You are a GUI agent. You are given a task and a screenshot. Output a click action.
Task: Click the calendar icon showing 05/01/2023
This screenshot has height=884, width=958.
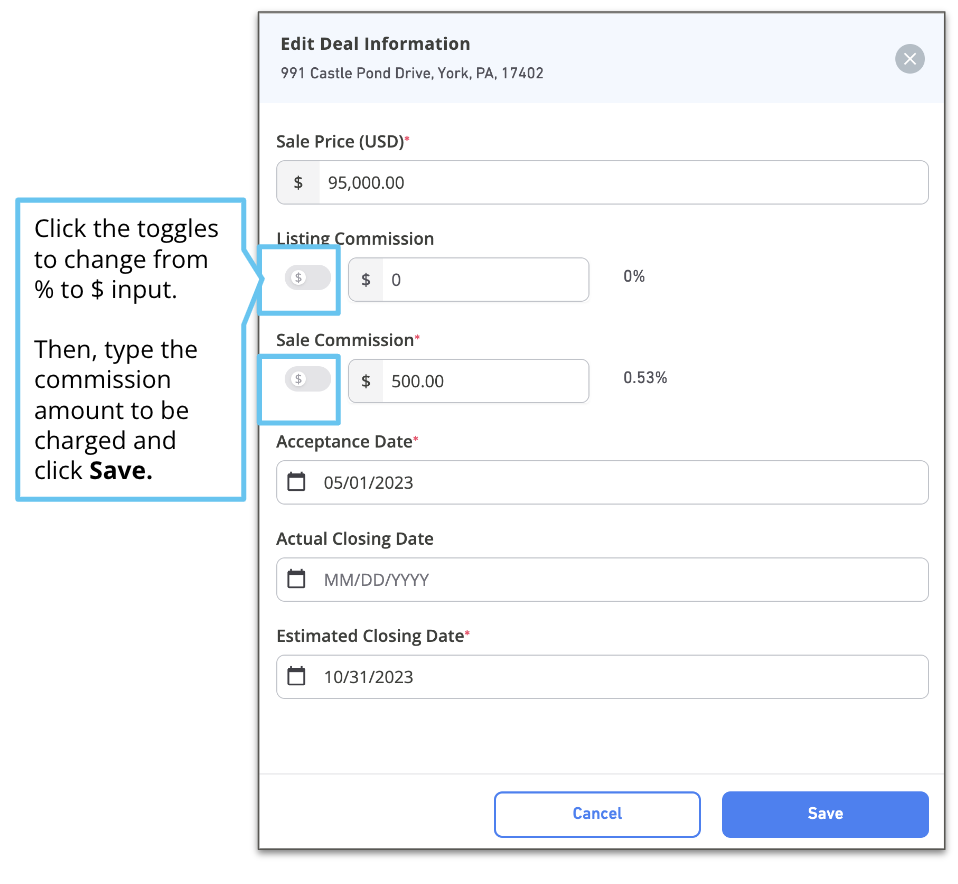tap(296, 482)
